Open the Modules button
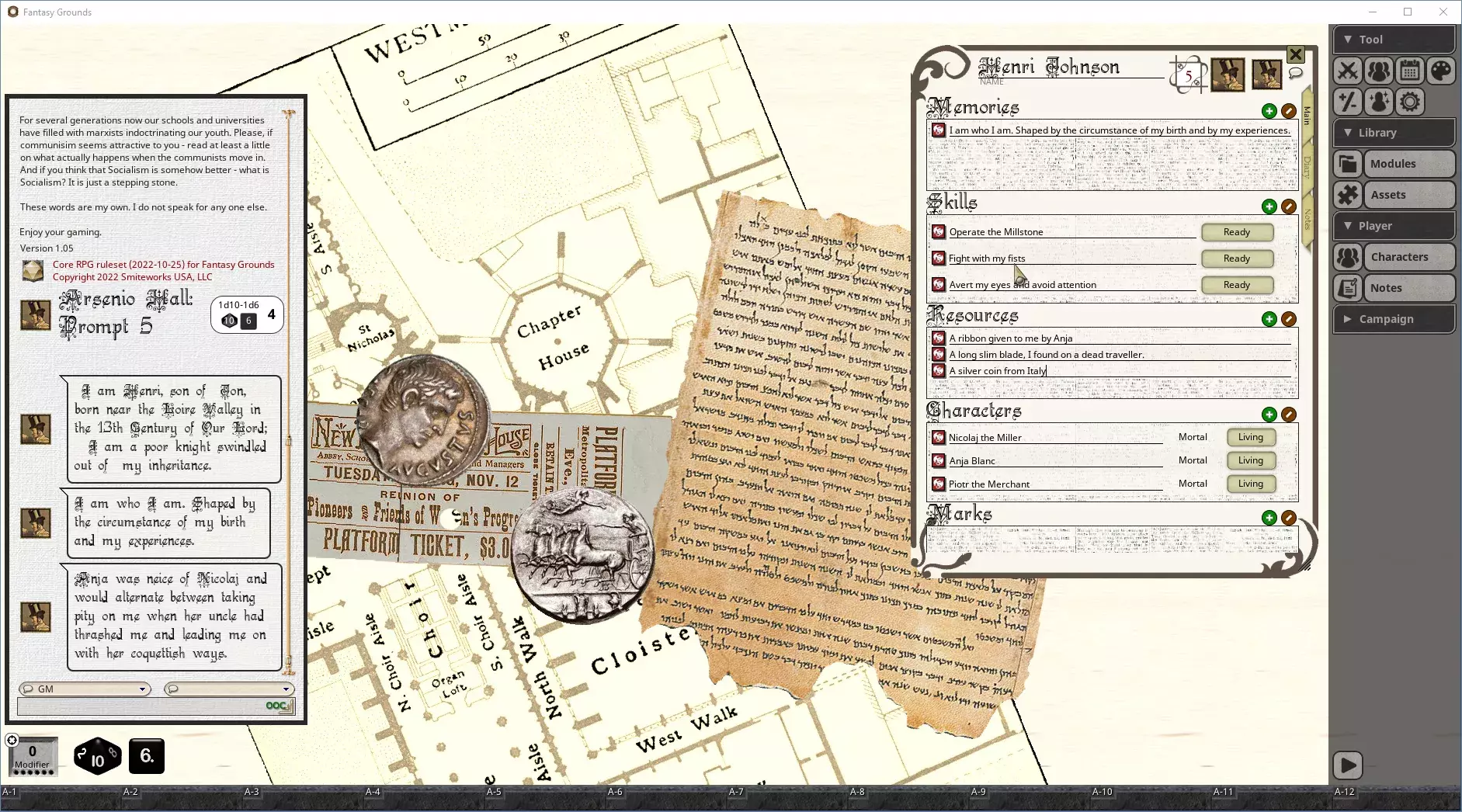The width and height of the screenshot is (1462, 812). 1409,164
